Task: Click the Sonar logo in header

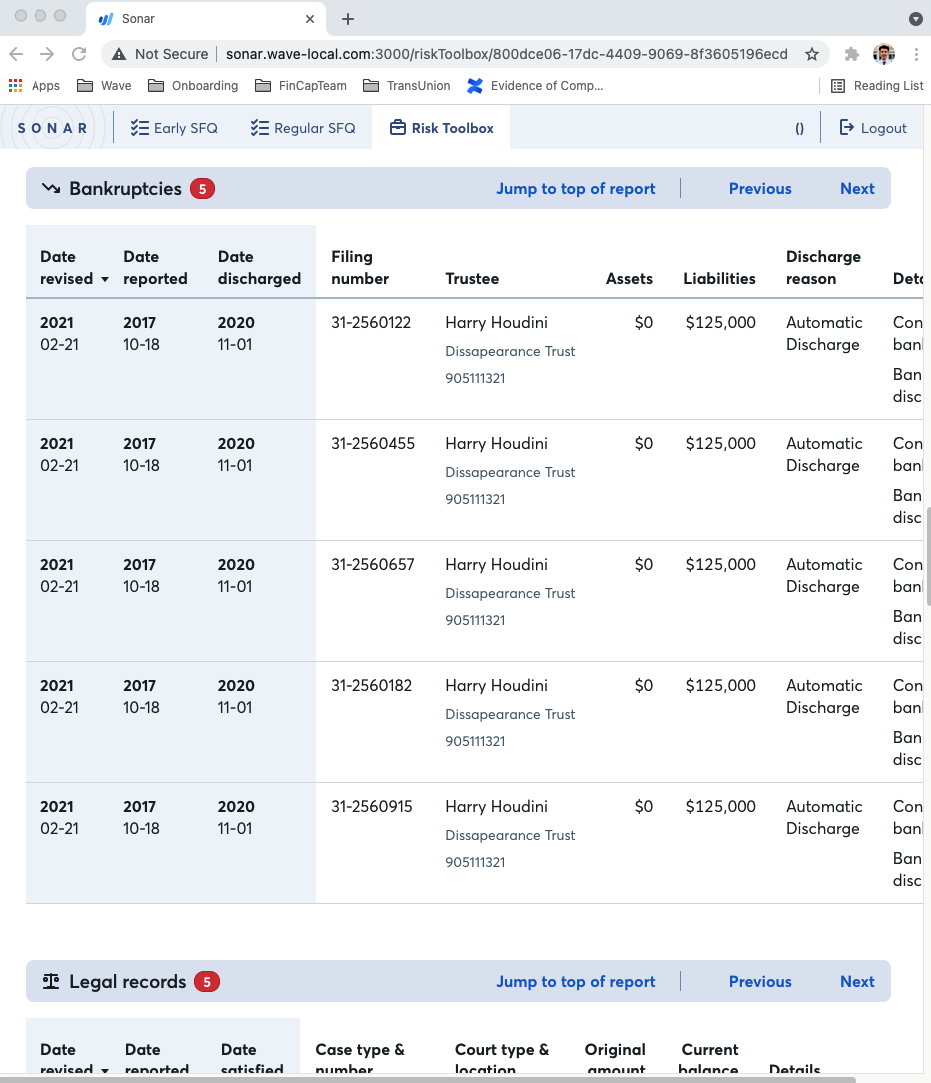Action: point(53,128)
